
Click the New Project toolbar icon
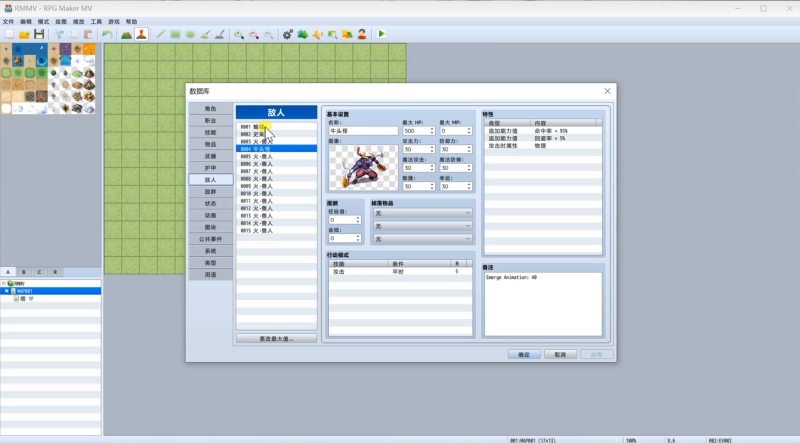pyautogui.click(x=9, y=34)
